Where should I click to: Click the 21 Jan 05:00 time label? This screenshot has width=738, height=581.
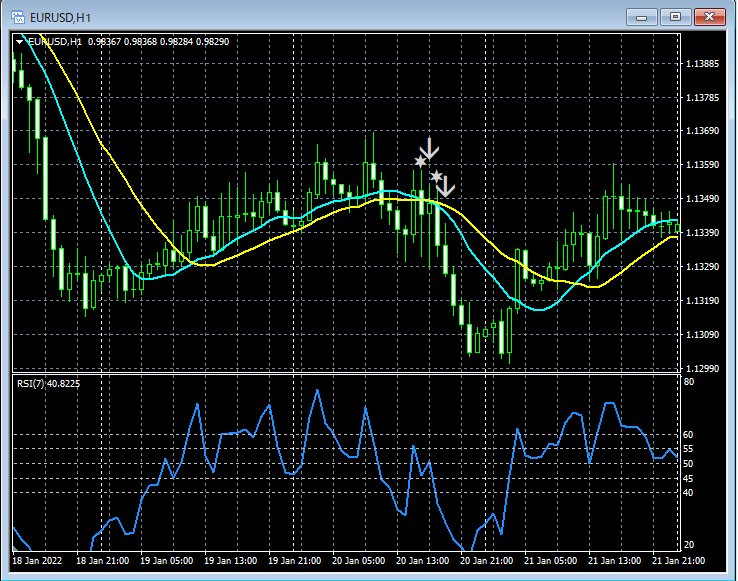(x=551, y=561)
